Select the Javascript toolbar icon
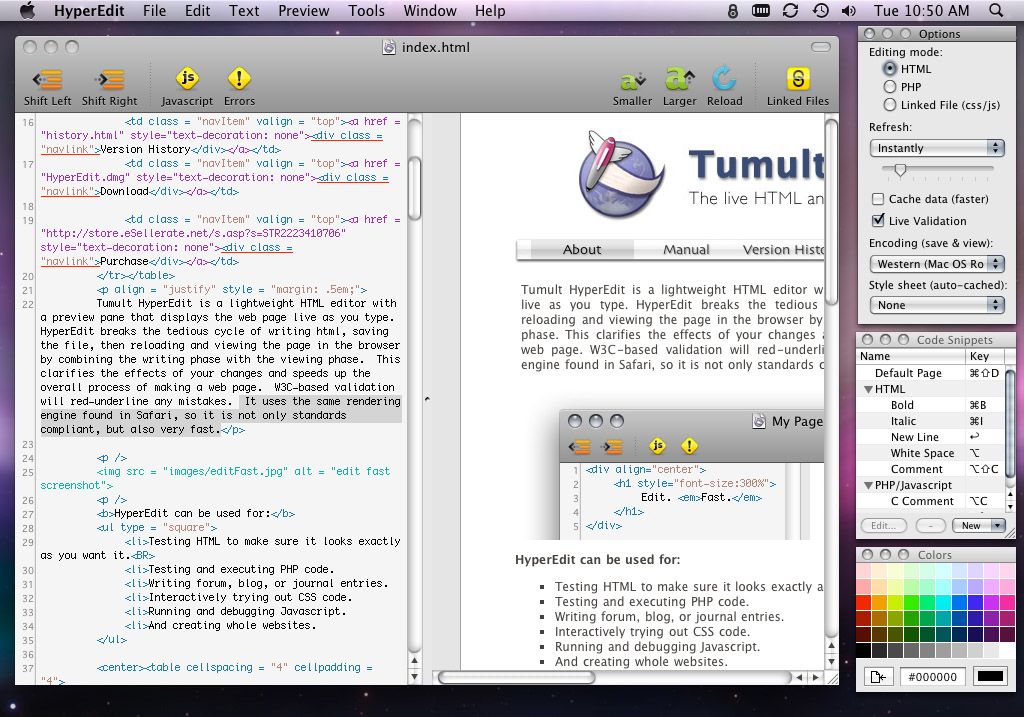This screenshot has width=1024, height=717. click(186, 80)
